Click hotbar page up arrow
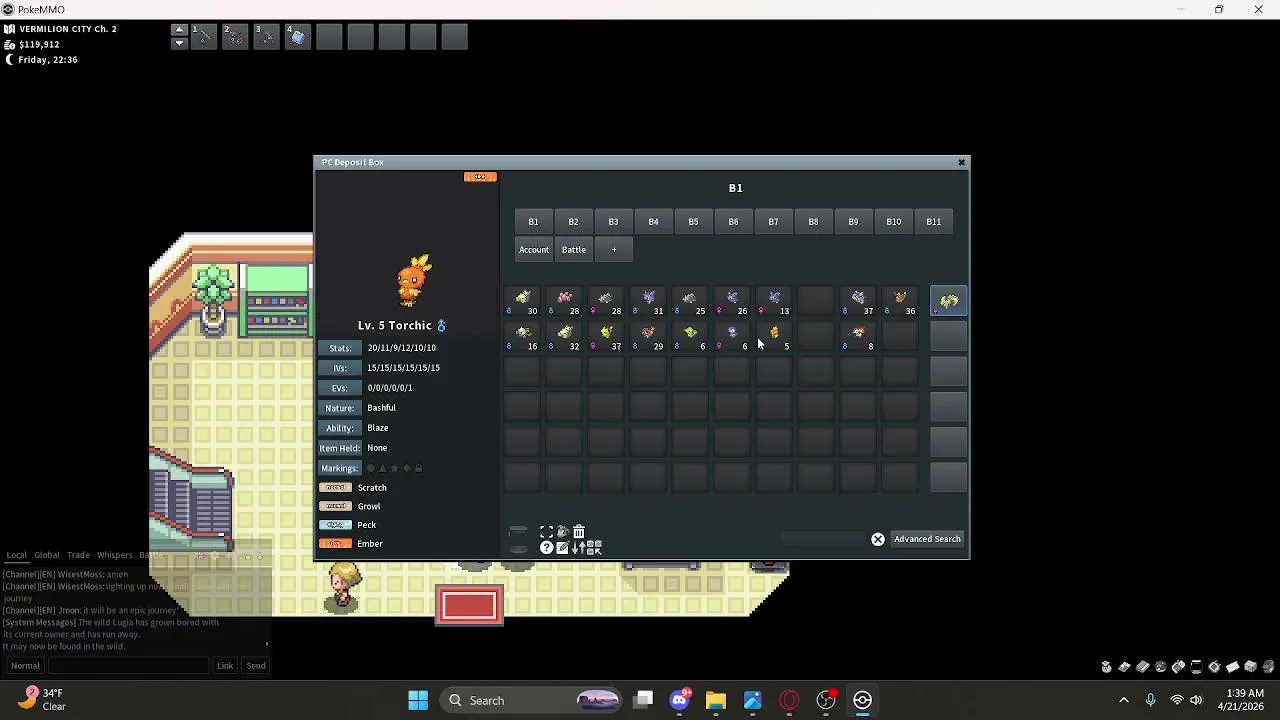 [x=179, y=30]
